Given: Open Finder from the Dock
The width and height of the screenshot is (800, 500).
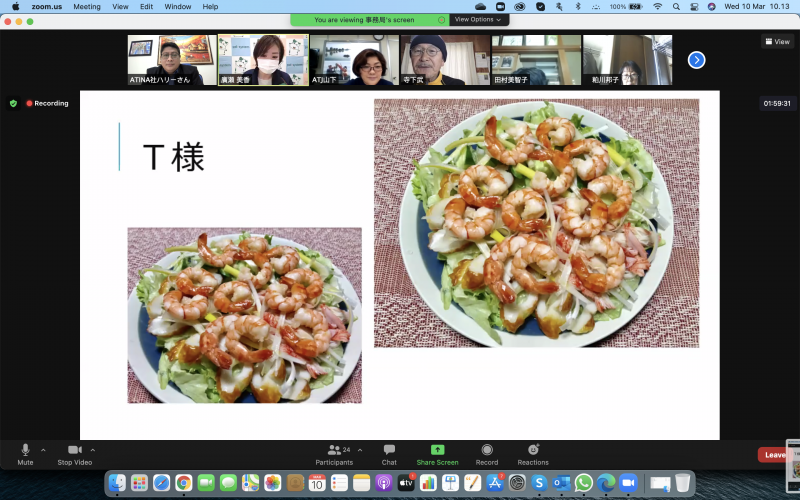Looking at the screenshot, I should point(117,482).
